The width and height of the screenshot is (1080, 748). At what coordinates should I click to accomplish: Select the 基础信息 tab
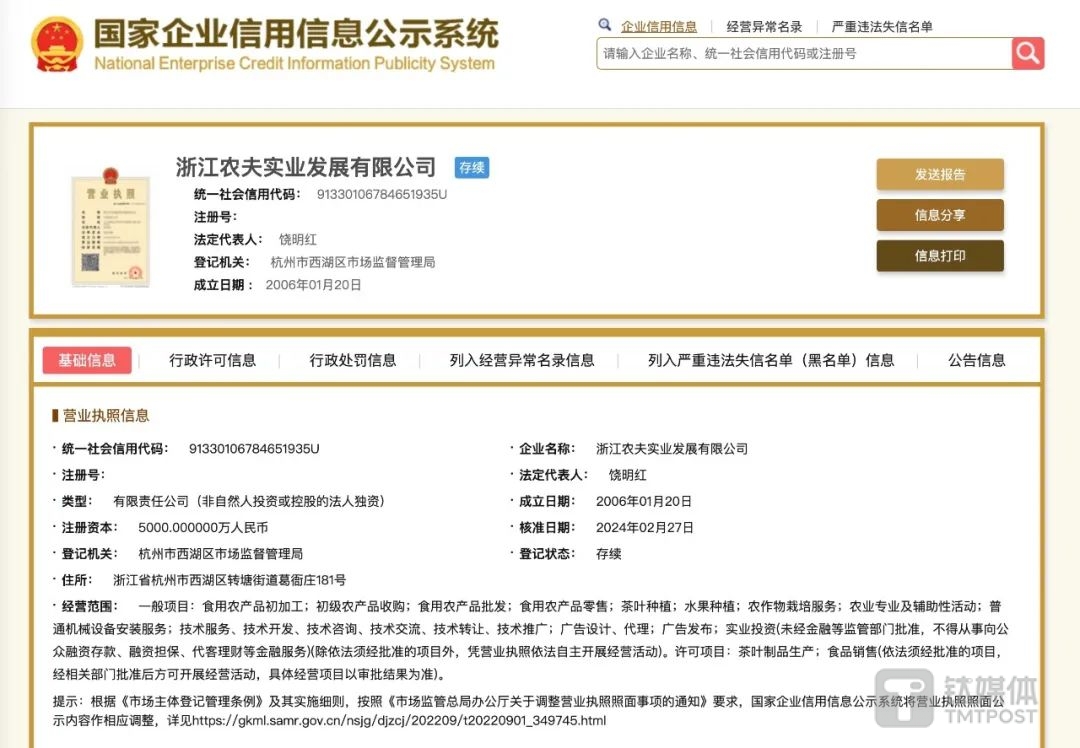(x=87, y=361)
